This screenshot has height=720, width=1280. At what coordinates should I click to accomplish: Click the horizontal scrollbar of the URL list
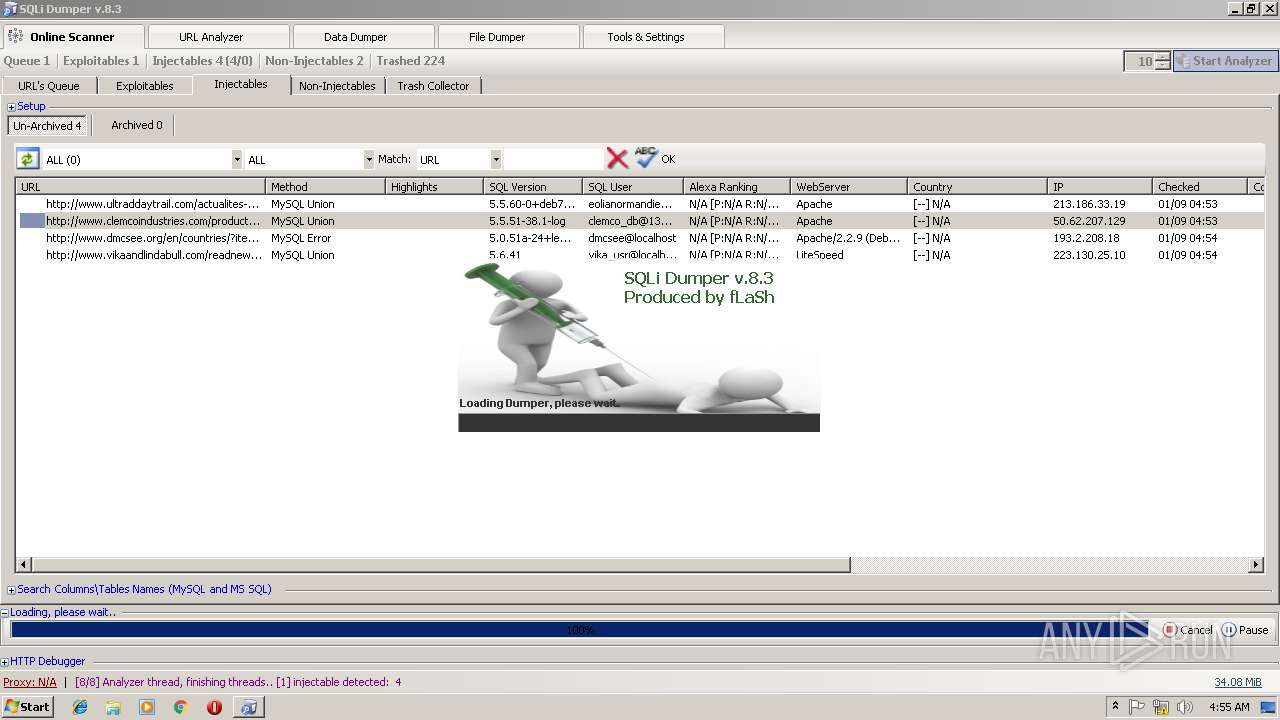click(440, 565)
